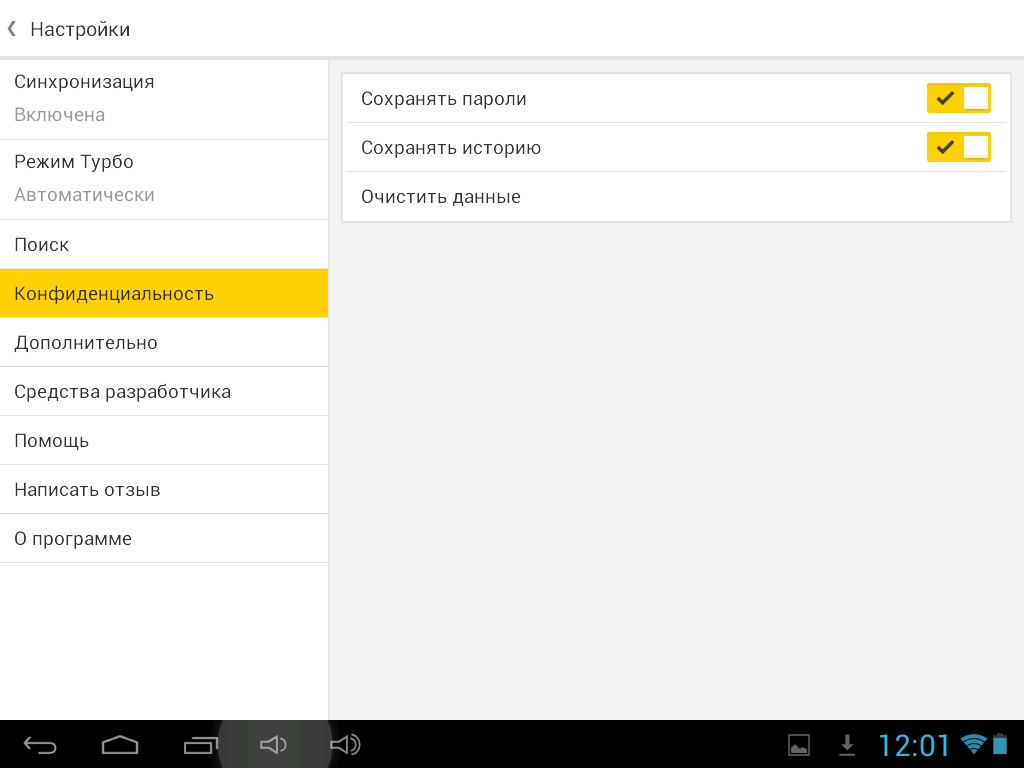This screenshot has width=1024, height=768.
Task: Open О программе section
Action: 164,538
